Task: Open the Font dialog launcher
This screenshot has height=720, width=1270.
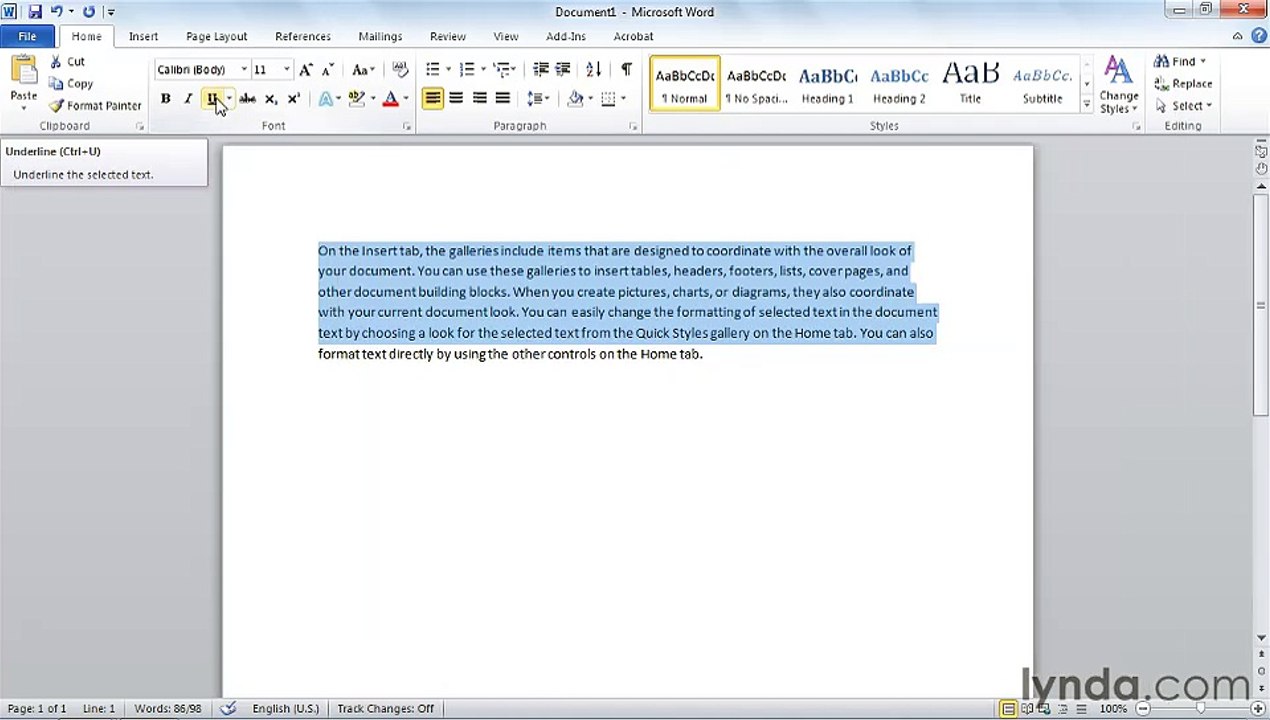Action: tap(407, 127)
